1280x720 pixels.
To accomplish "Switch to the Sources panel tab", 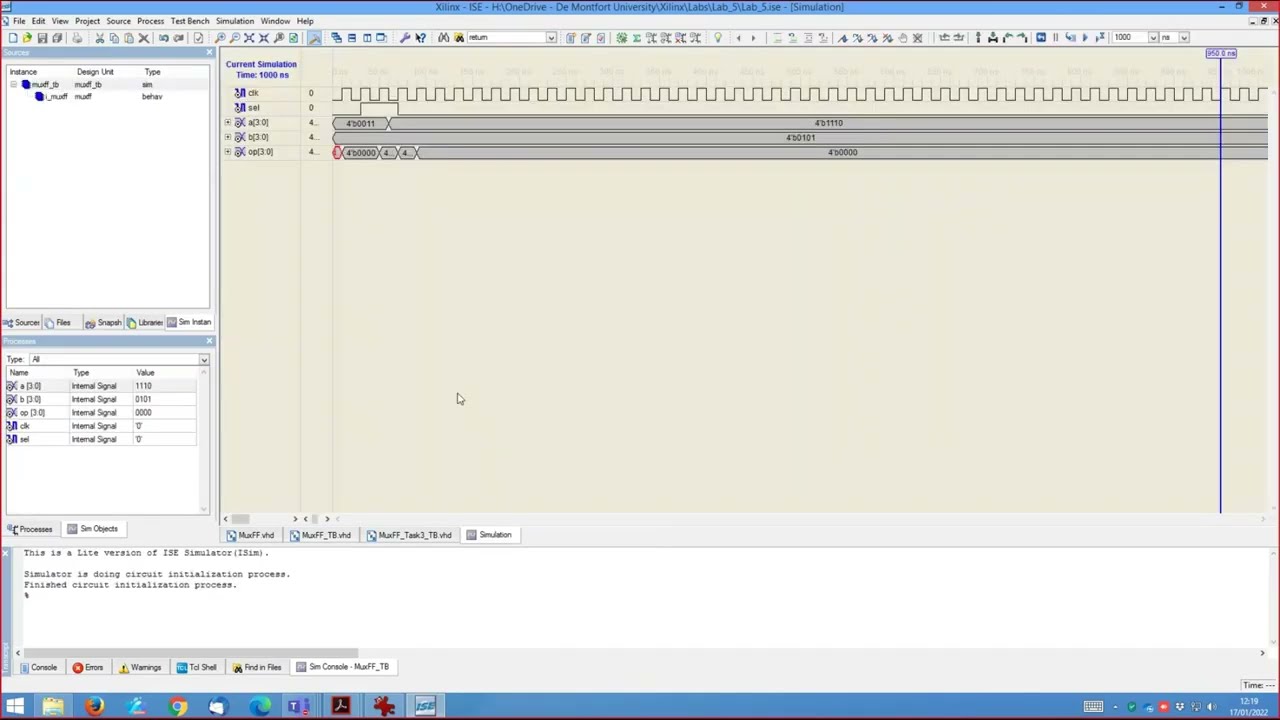I will tap(22, 322).
